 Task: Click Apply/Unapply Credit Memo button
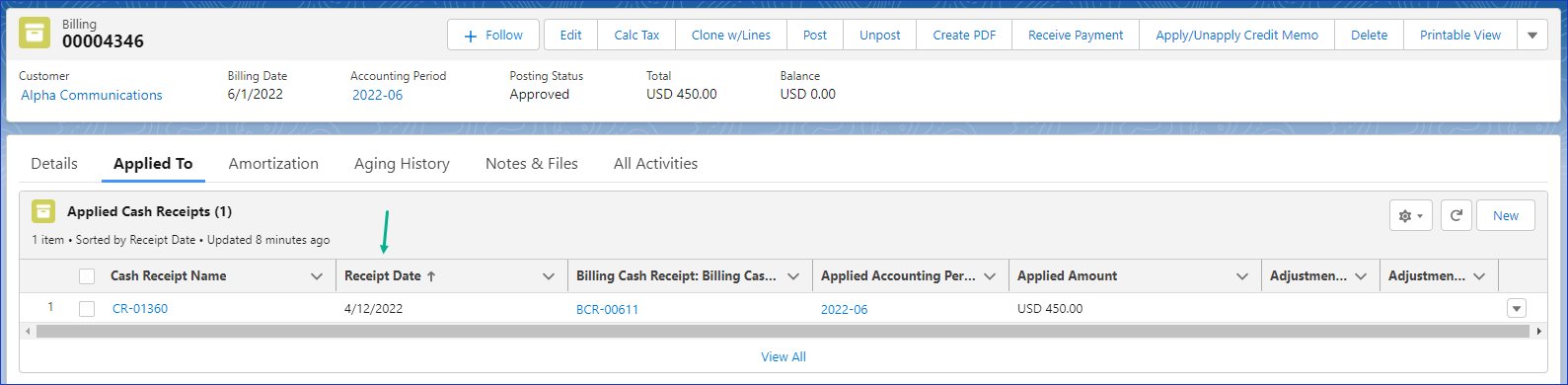click(1237, 35)
